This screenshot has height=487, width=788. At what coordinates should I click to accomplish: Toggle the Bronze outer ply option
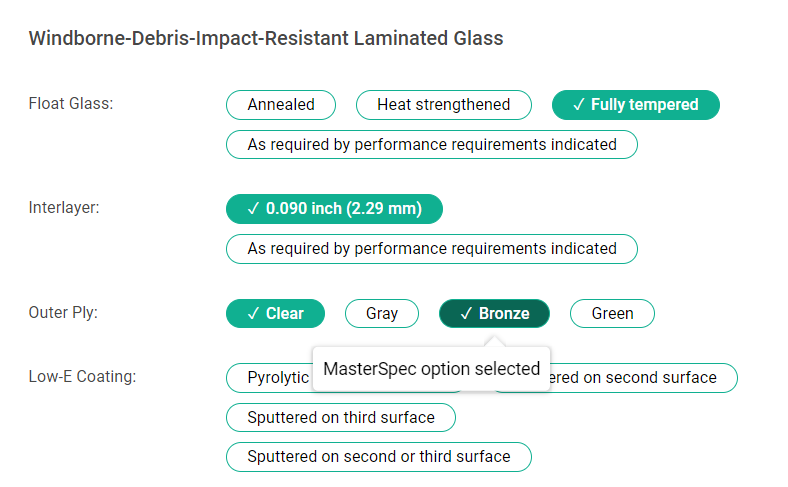point(494,313)
